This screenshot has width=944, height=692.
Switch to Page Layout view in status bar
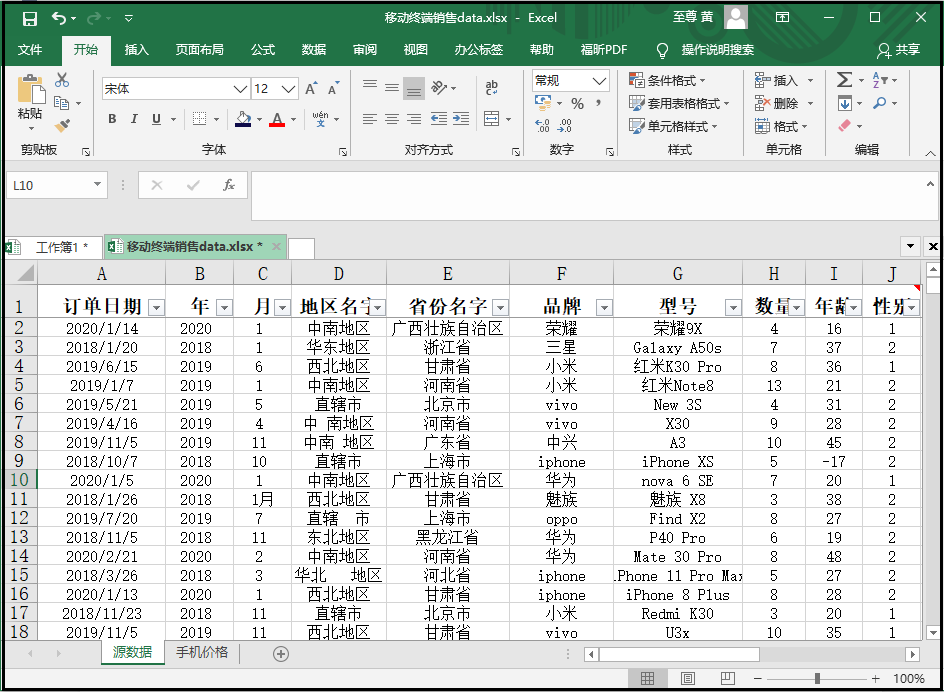click(688, 679)
